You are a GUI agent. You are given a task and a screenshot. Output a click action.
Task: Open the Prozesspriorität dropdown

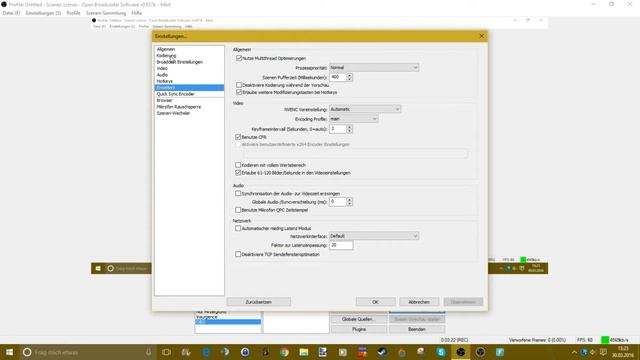[374, 67]
